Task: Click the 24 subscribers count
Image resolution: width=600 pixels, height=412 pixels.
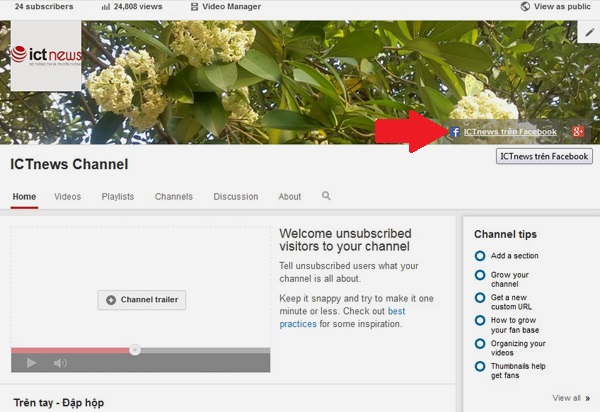Action: 44,7
